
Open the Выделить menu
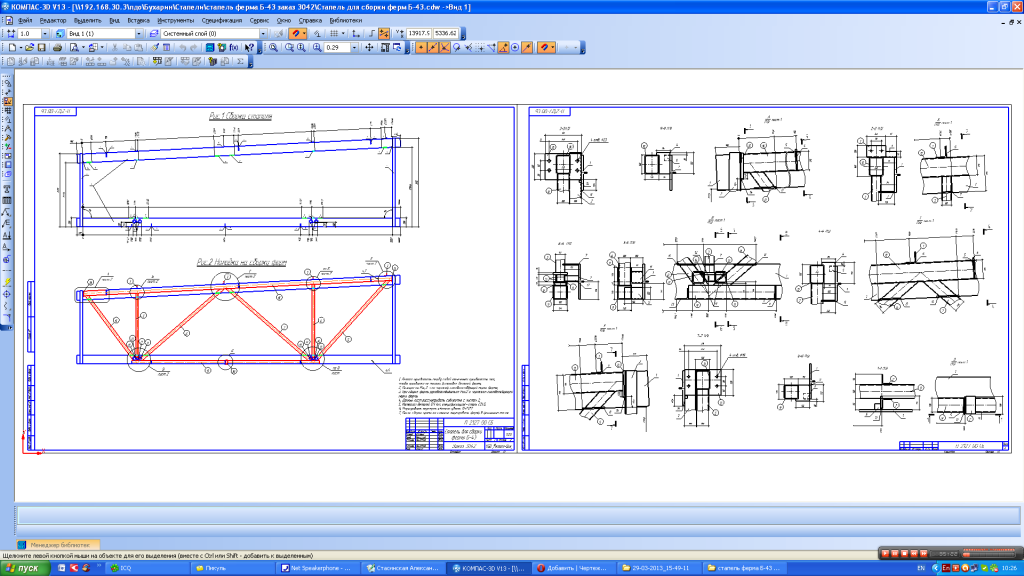tap(87, 20)
